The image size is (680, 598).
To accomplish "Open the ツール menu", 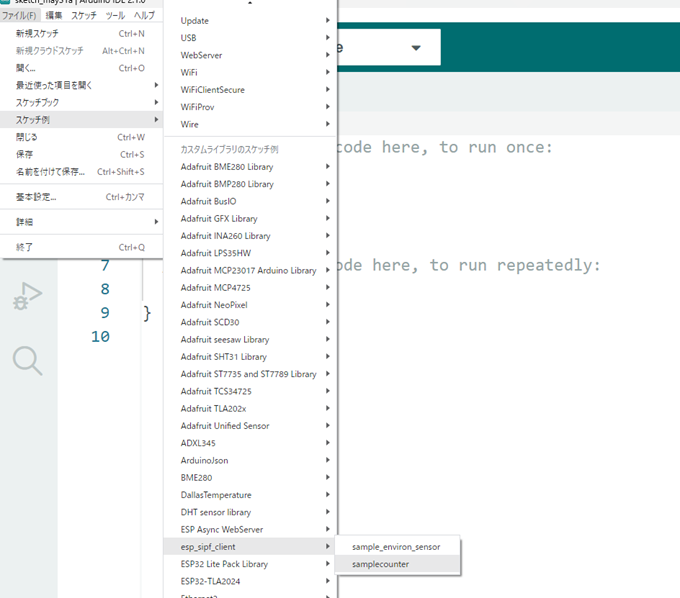I will 115,16.
